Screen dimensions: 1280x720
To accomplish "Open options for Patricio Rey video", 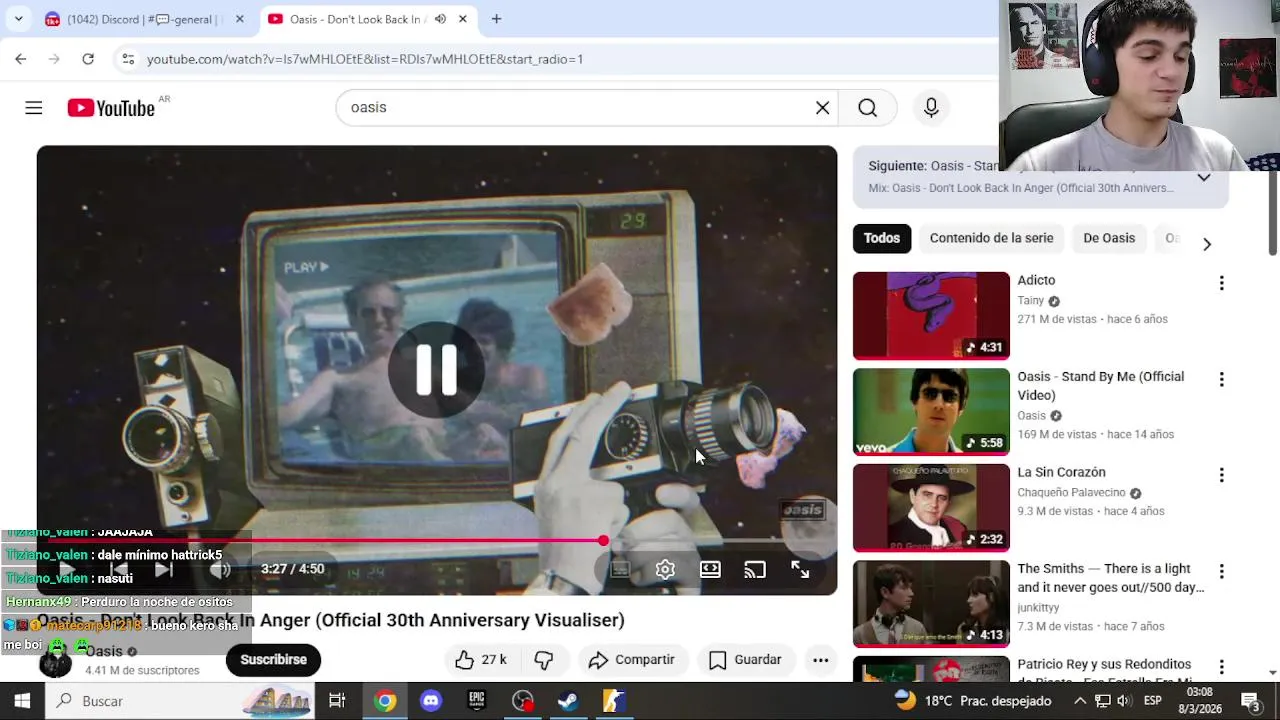I will point(1221,668).
